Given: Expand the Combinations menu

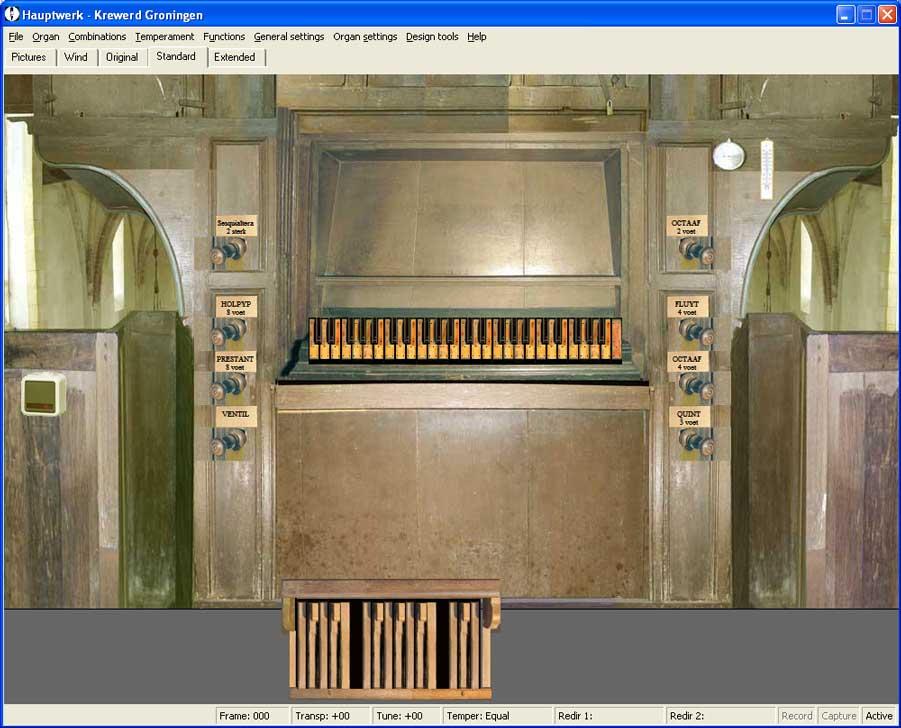Looking at the screenshot, I should pyautogui.click(x=97, y=37).
